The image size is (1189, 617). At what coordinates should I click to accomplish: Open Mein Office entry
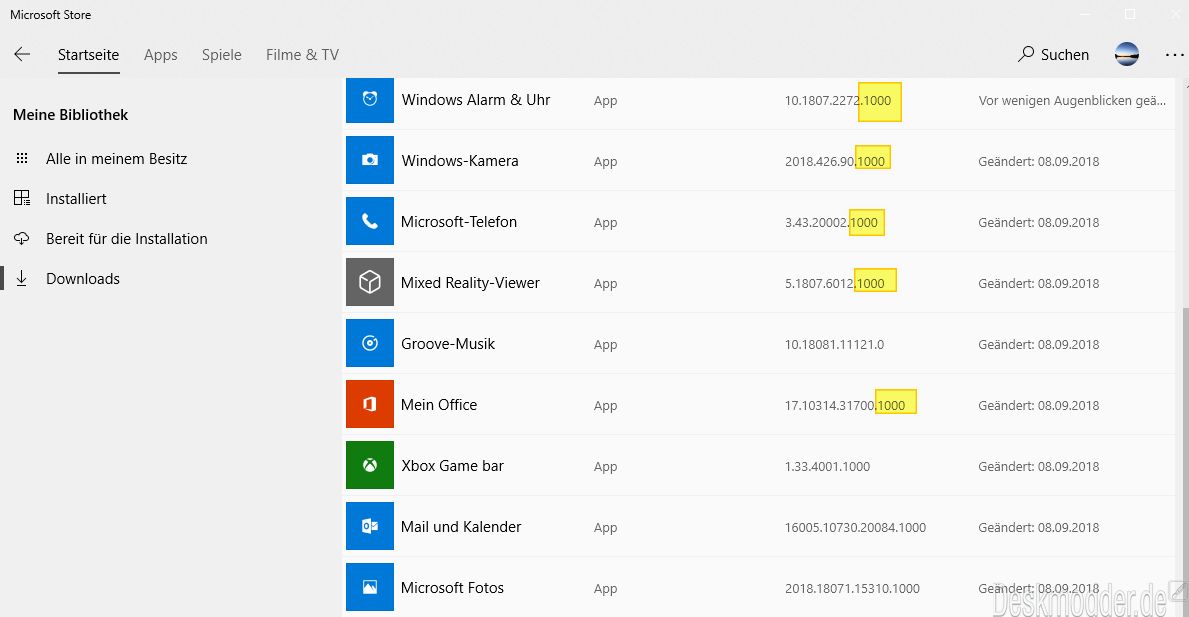438,405
